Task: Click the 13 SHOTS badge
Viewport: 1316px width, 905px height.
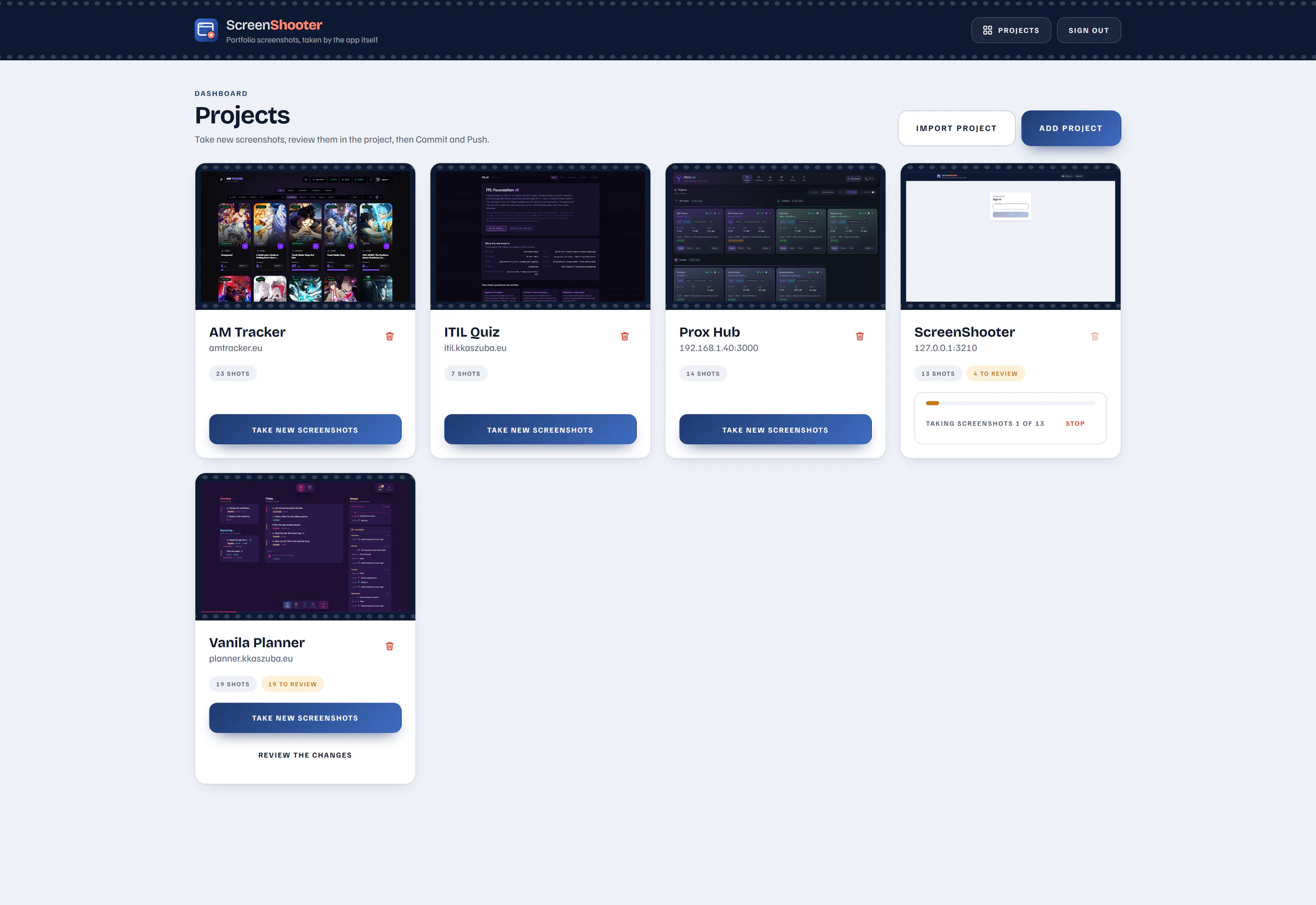Action: pyautogui.click(x=938, y=374)
